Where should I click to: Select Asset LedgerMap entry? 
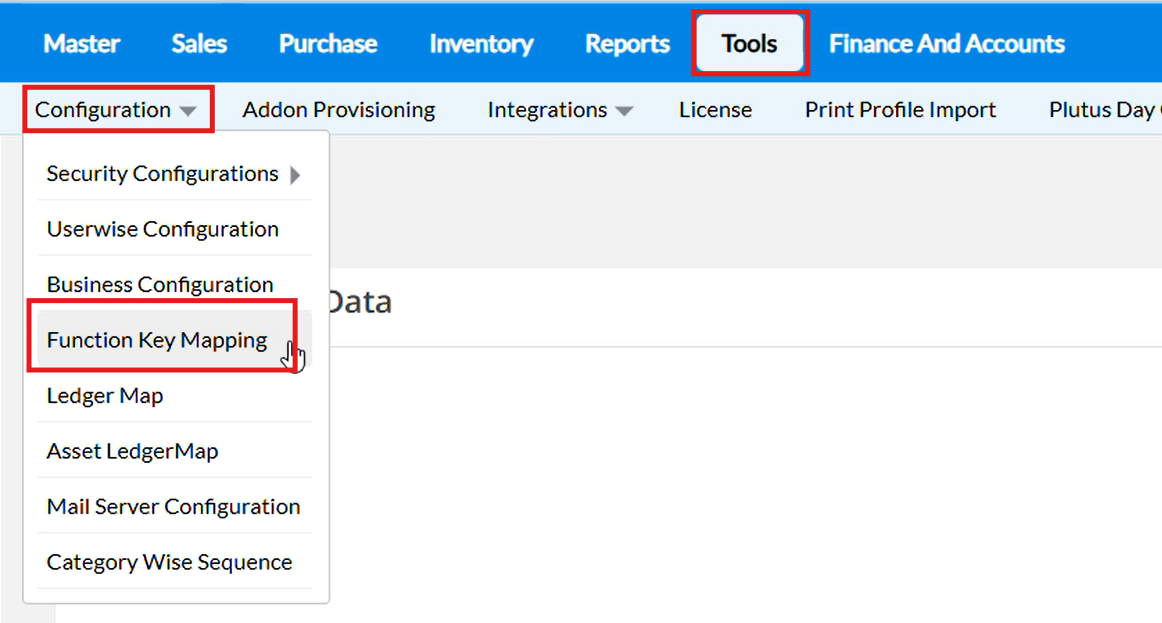coord(132,451)
